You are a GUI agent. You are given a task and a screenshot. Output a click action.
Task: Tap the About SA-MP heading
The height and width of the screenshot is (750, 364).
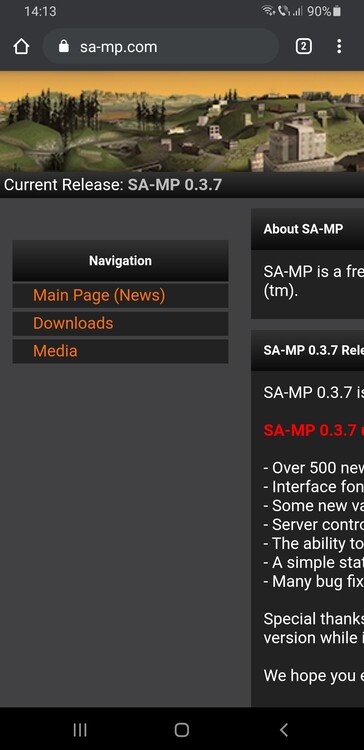303,229
